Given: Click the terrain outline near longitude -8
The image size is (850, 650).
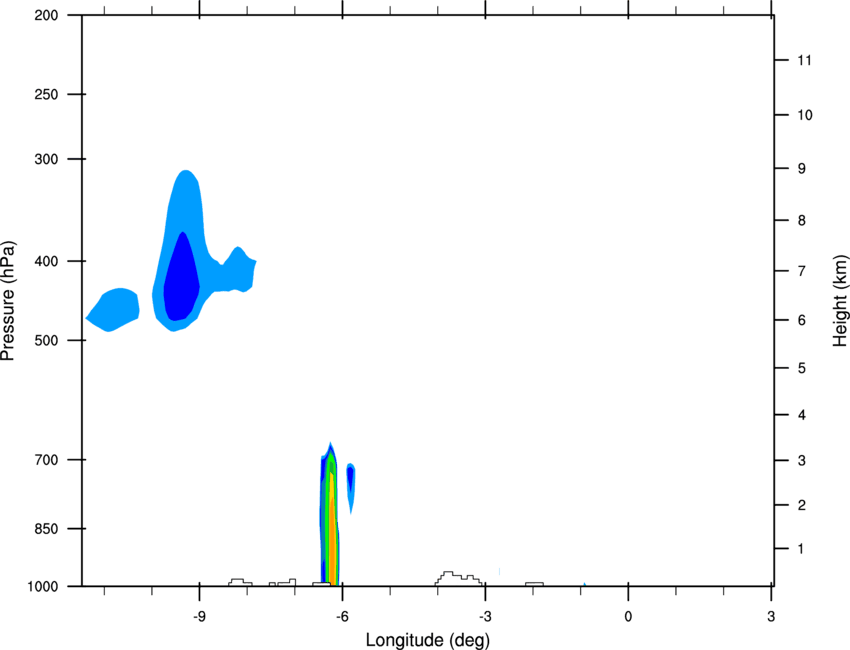Looking at the screenshot, I should pos(240,582).
